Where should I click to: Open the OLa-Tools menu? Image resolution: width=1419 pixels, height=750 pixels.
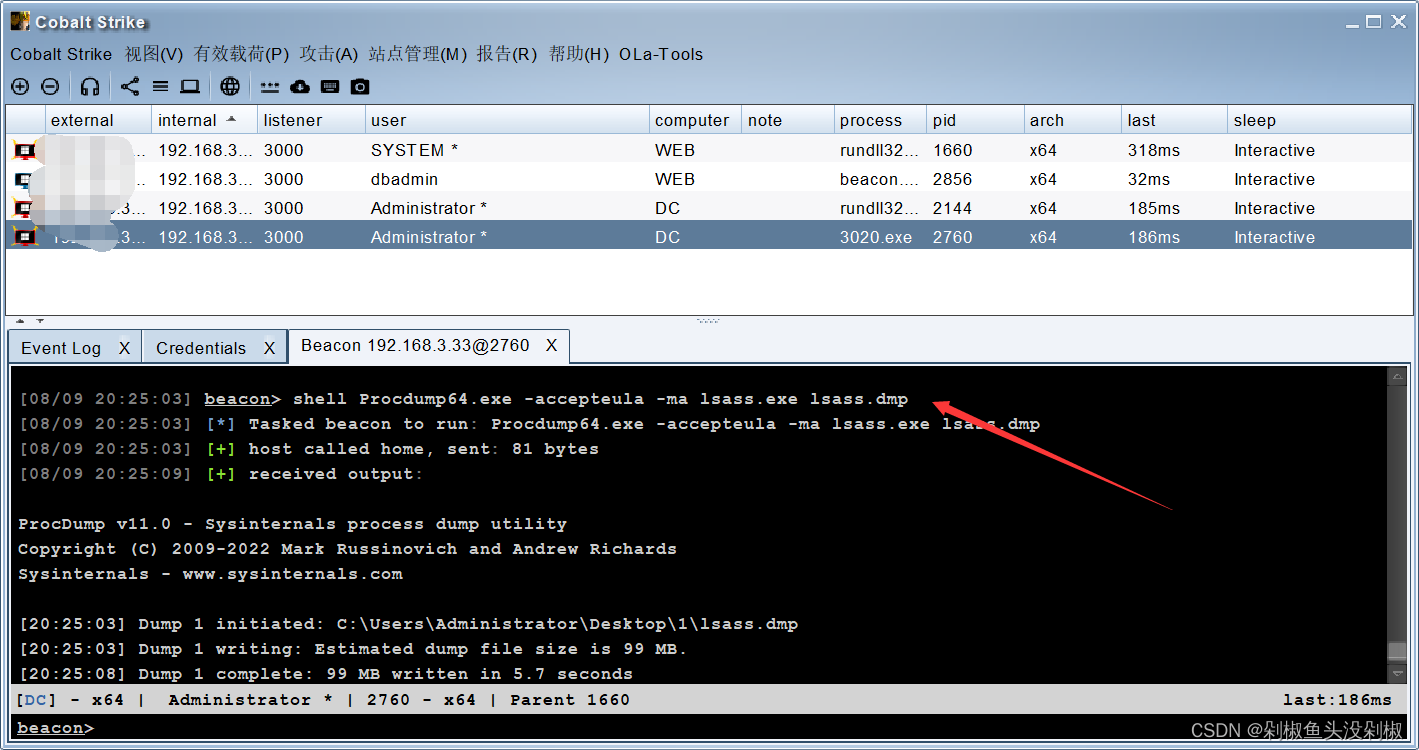pyautogui.click(x=661, y=54)
